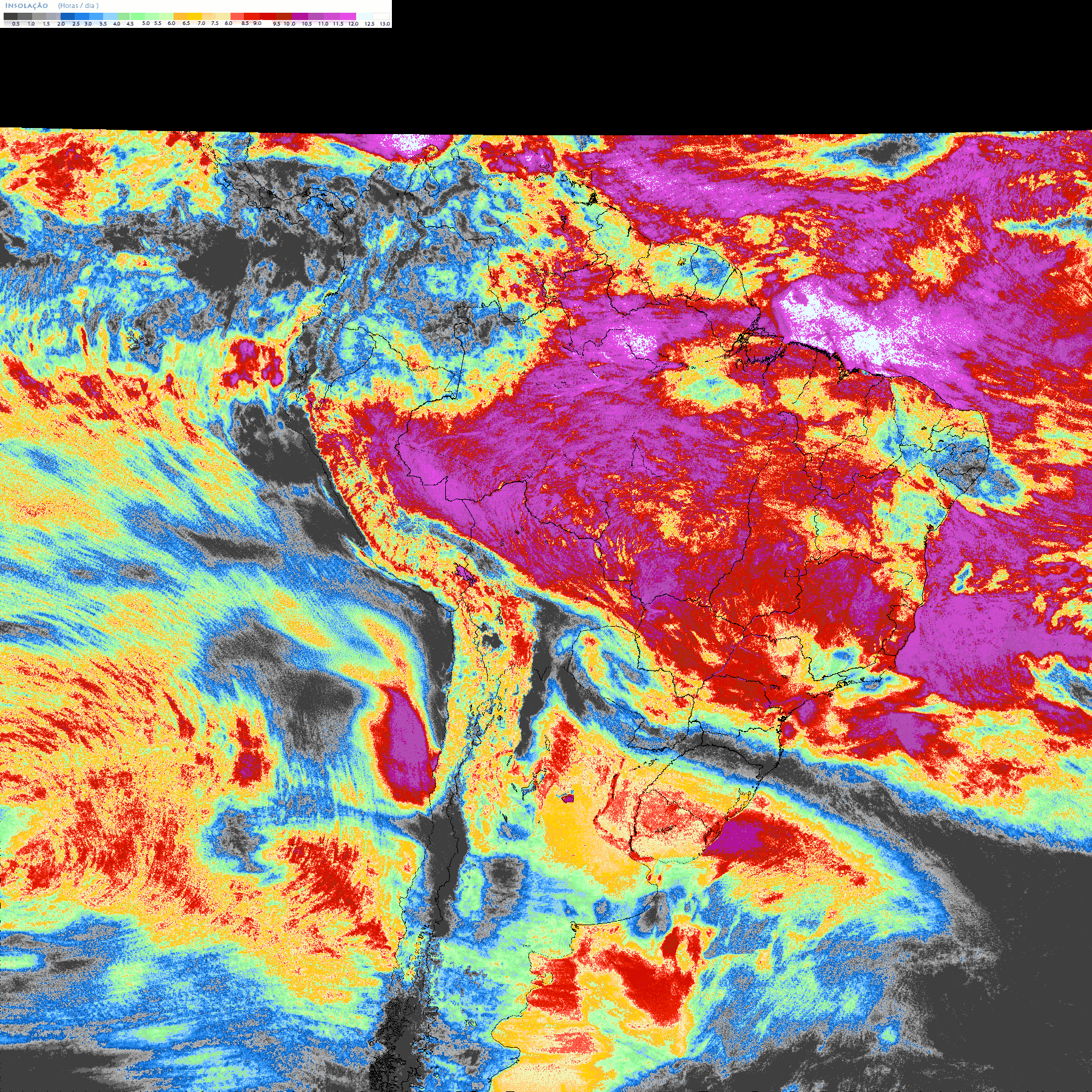Click the 5.5 legend value
Screen dimensions: 1092x1092
158,23
